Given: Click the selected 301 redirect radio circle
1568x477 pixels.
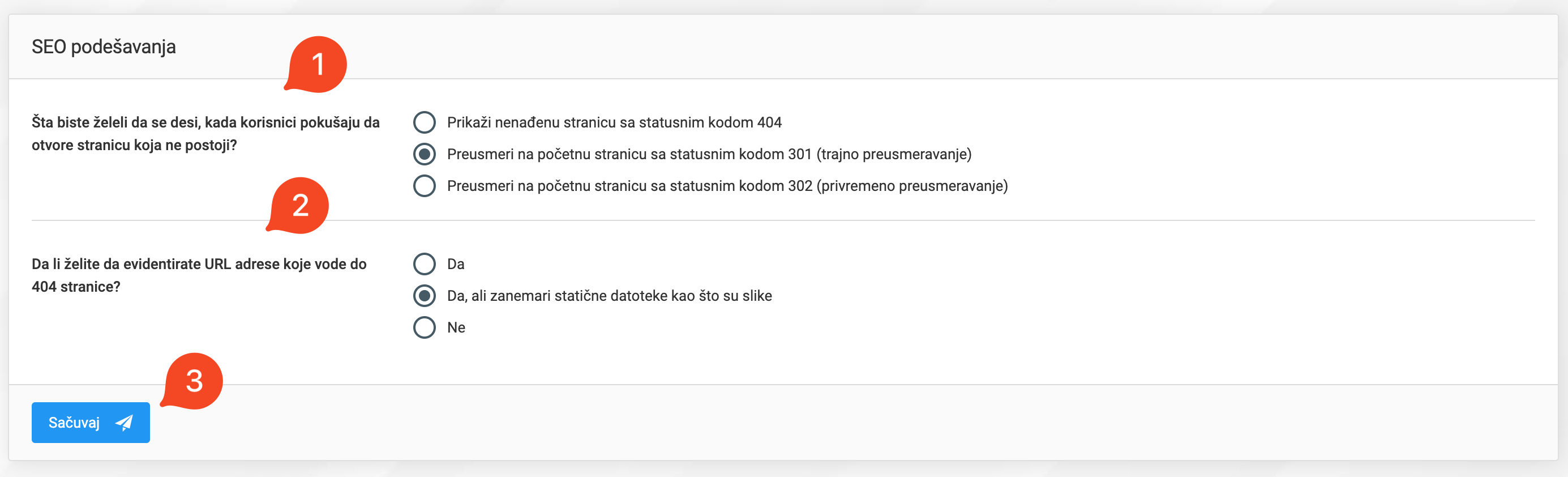Looking at the screenshot, I should 424,154.
